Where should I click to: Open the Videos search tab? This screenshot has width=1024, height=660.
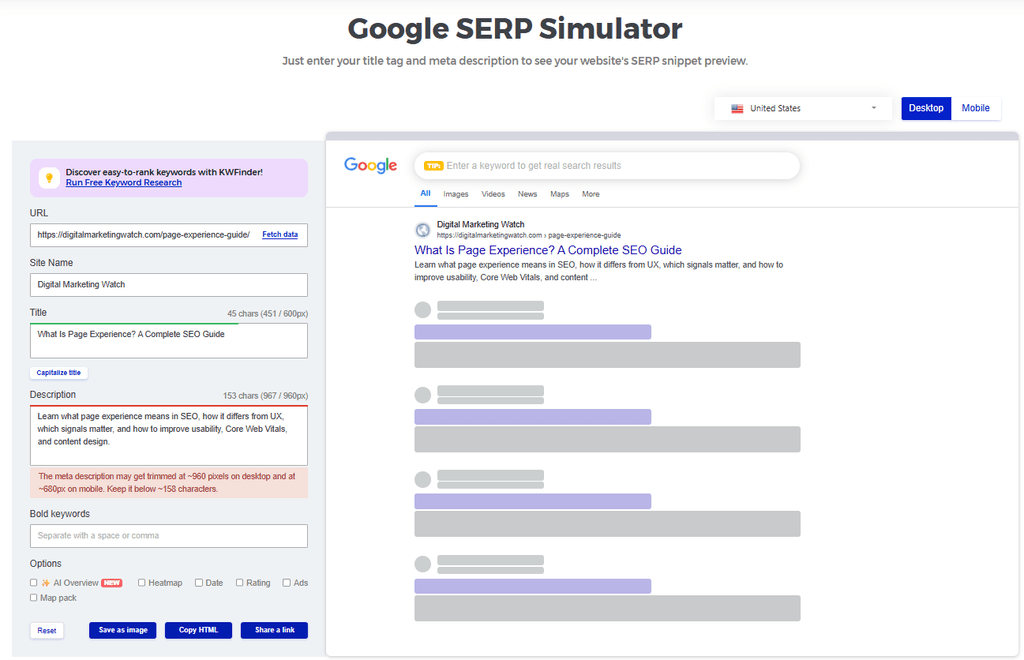tap(493, 194)
